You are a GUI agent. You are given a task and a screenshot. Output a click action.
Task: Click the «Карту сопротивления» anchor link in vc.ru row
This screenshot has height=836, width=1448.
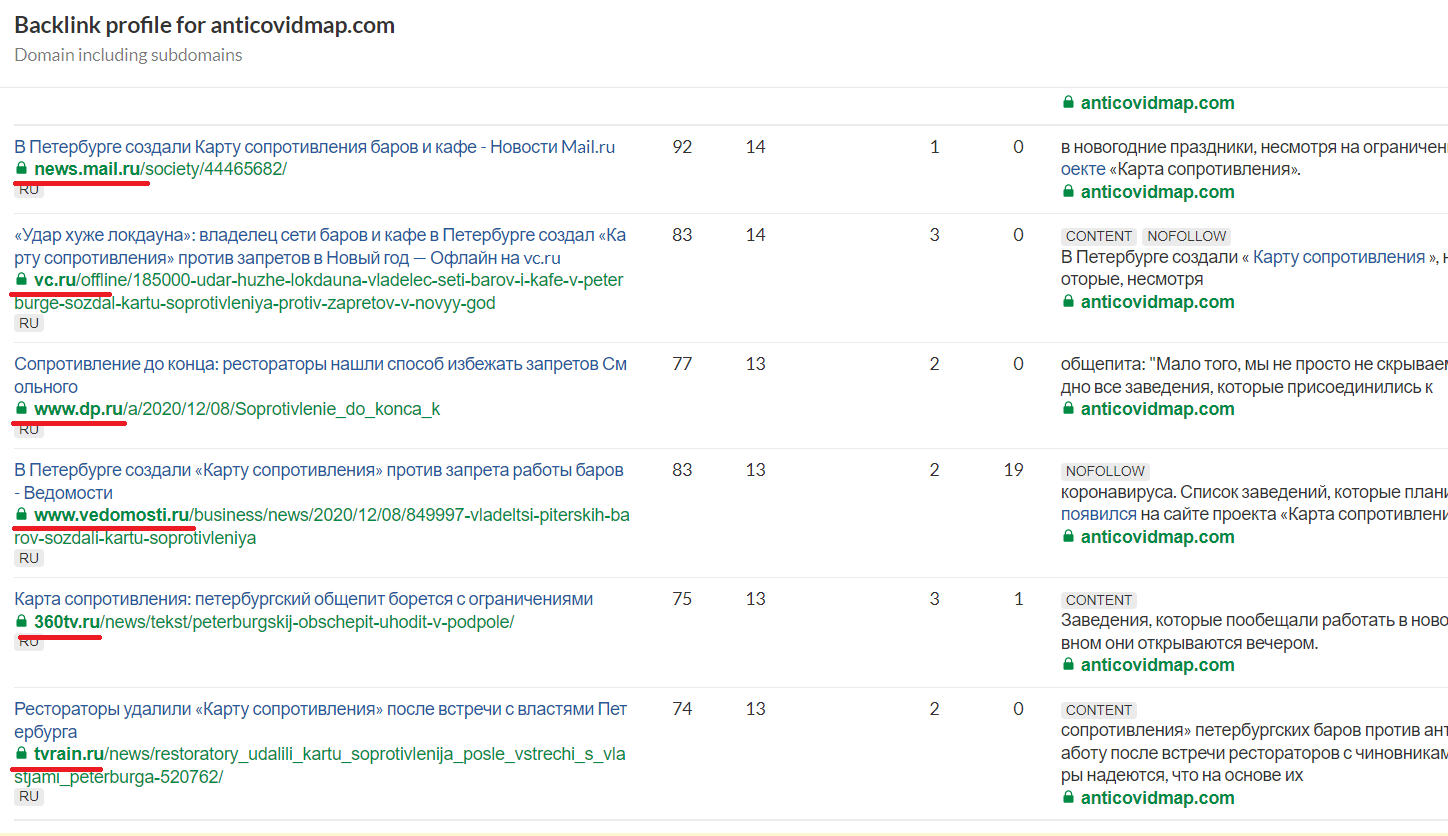(1339, 257)
